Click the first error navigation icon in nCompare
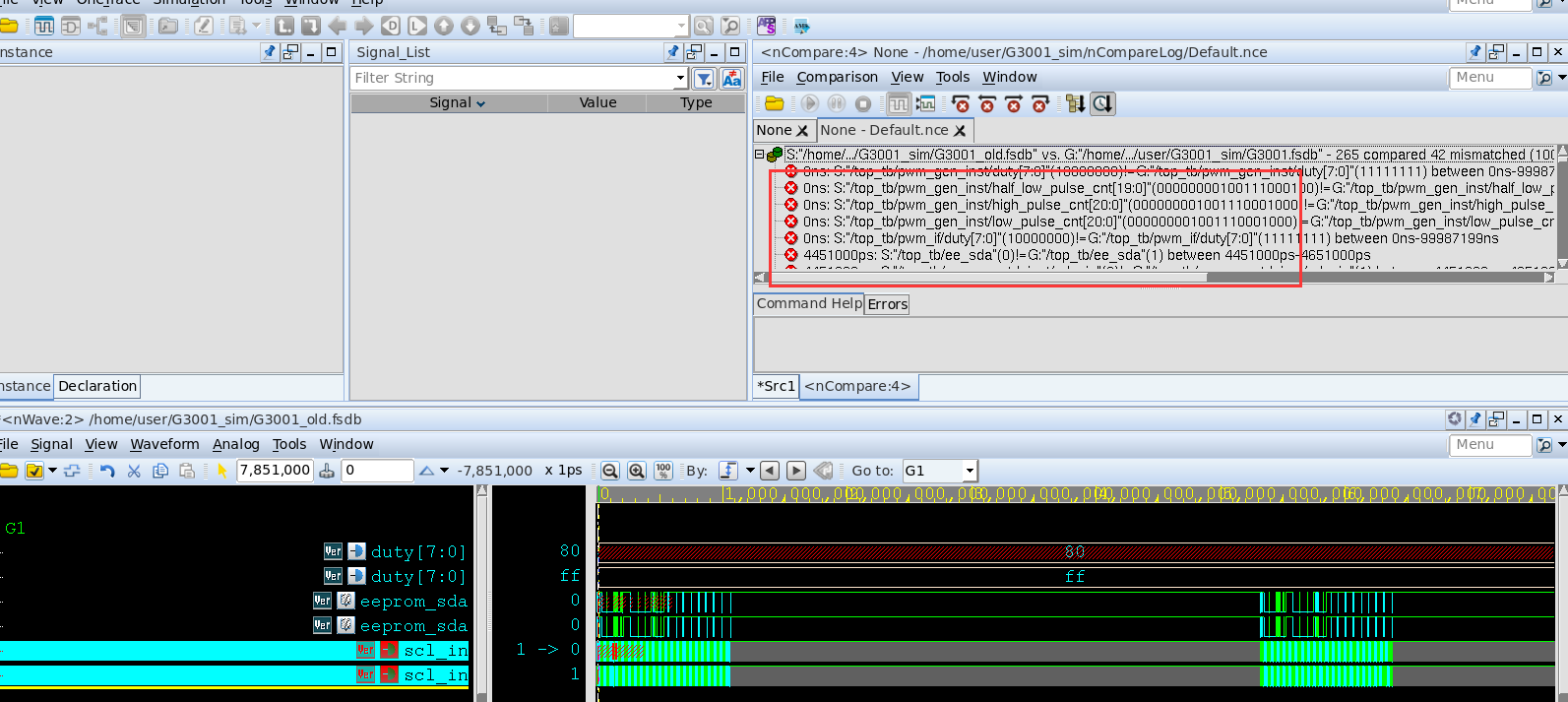This screenshot has height=702, width=1568. click(962, 103)
